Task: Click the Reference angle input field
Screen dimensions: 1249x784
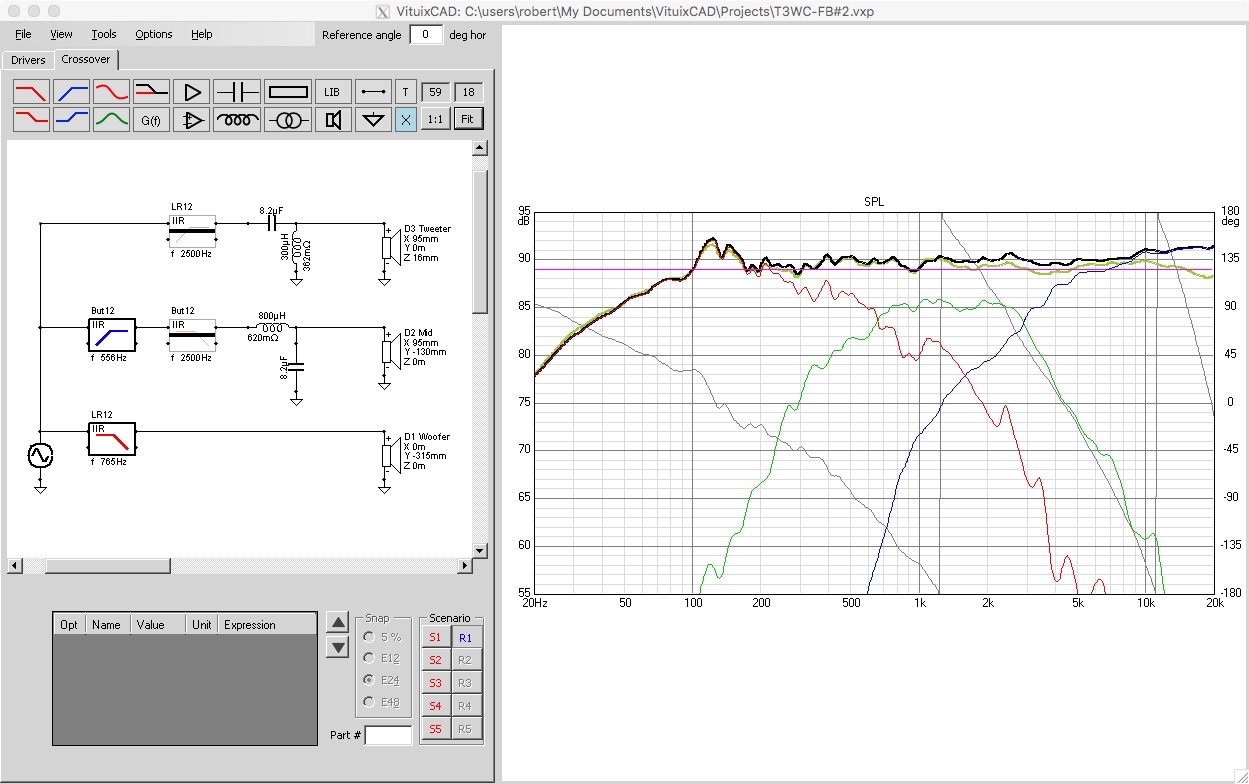Action: (426, 34)
